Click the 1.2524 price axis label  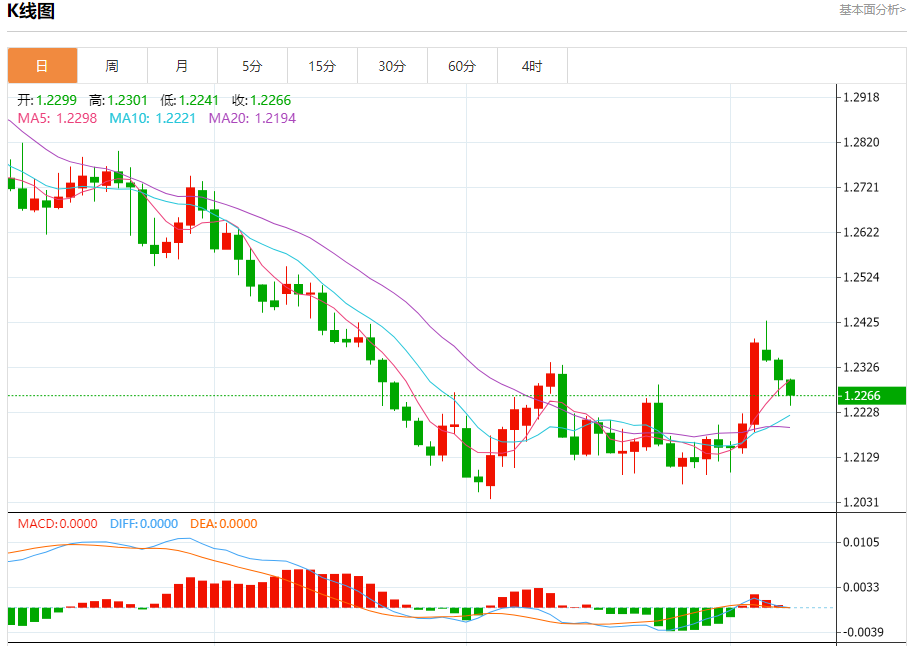[x=861, y=277]
